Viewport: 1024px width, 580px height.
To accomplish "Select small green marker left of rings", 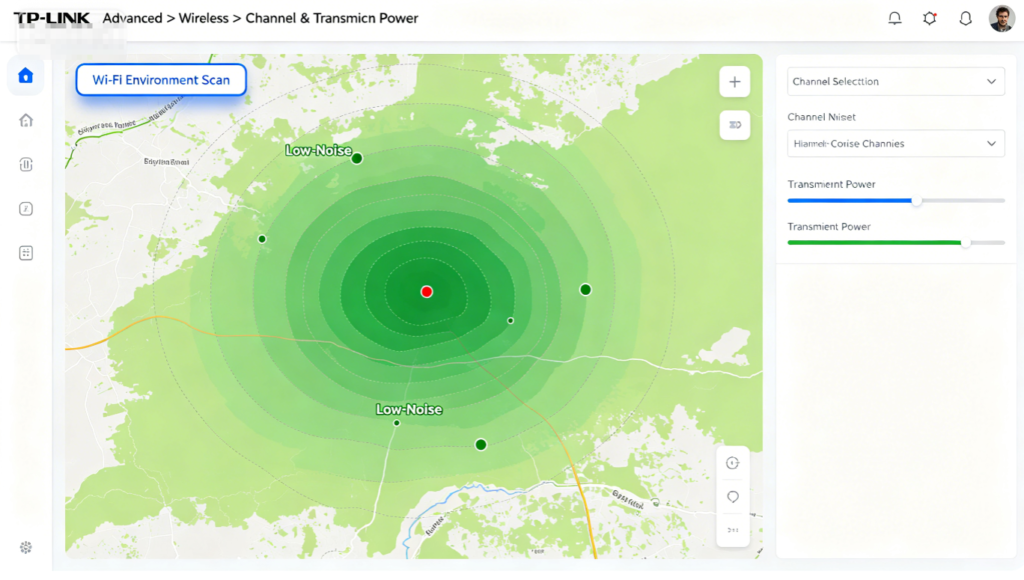I will (x=262, y=239).
